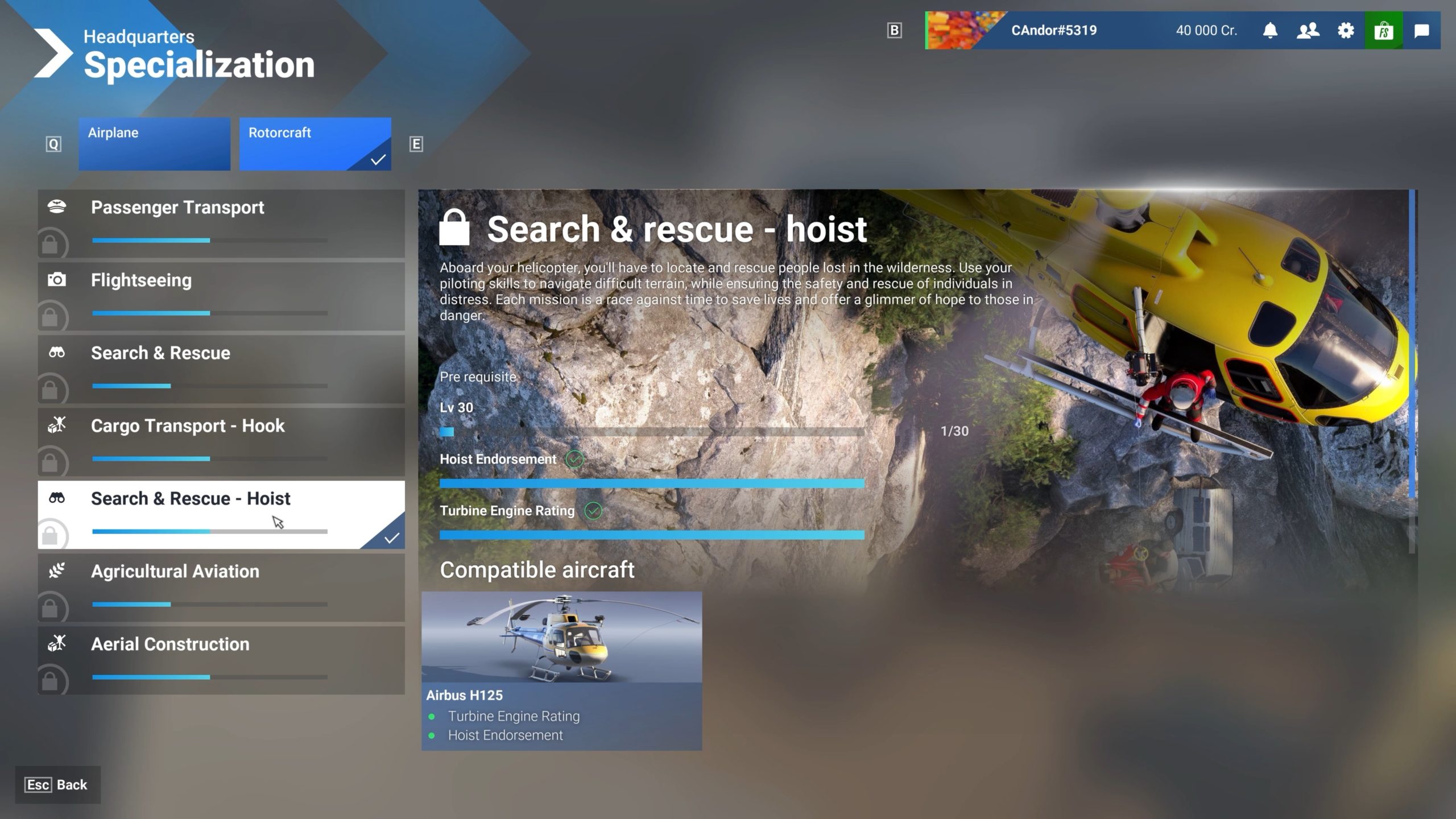Select the Agricultural Aviation specialization icon

pyautogui.click(x=58, y=570)
